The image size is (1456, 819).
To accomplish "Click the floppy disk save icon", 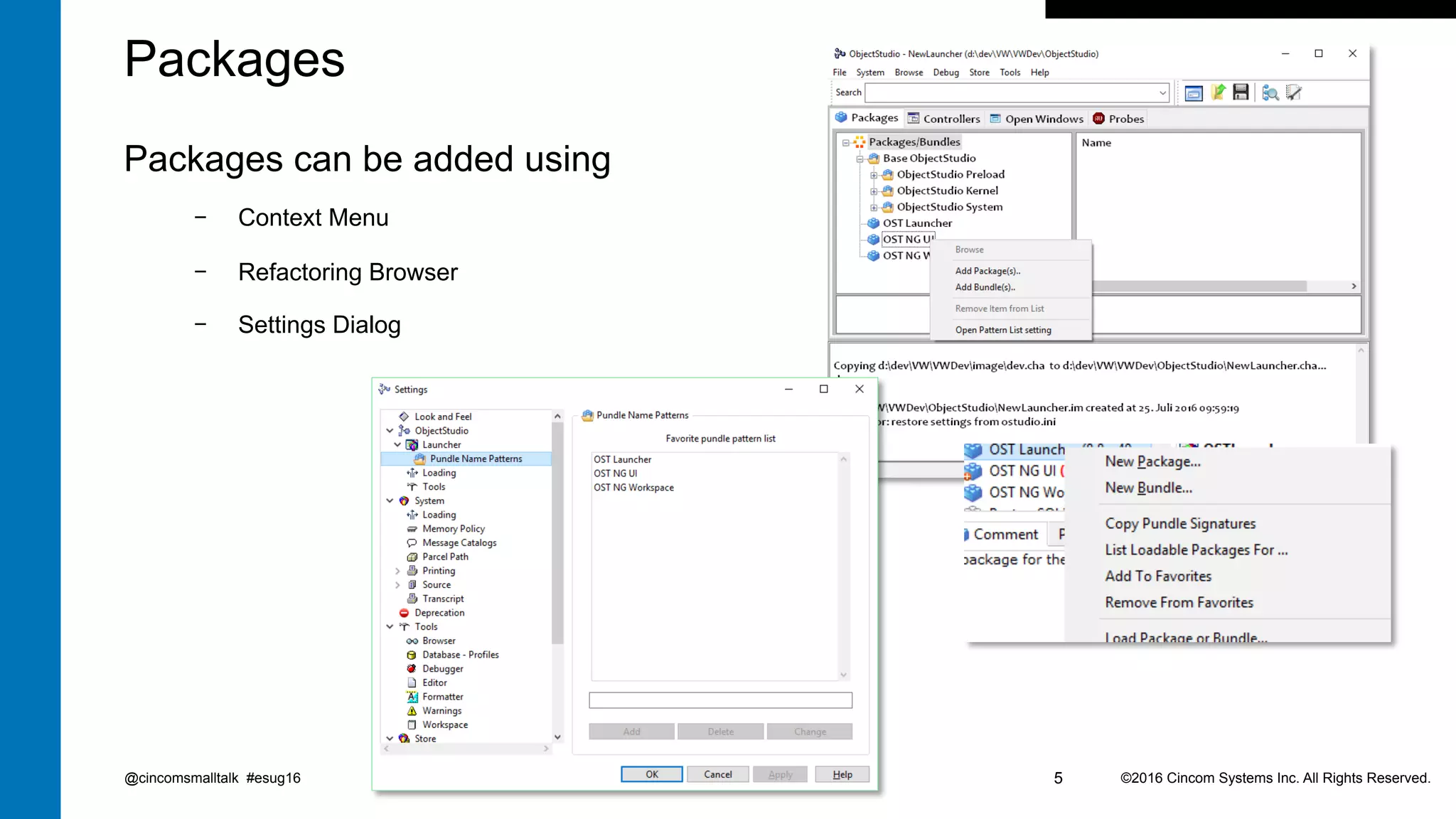I will (1241, 92).
